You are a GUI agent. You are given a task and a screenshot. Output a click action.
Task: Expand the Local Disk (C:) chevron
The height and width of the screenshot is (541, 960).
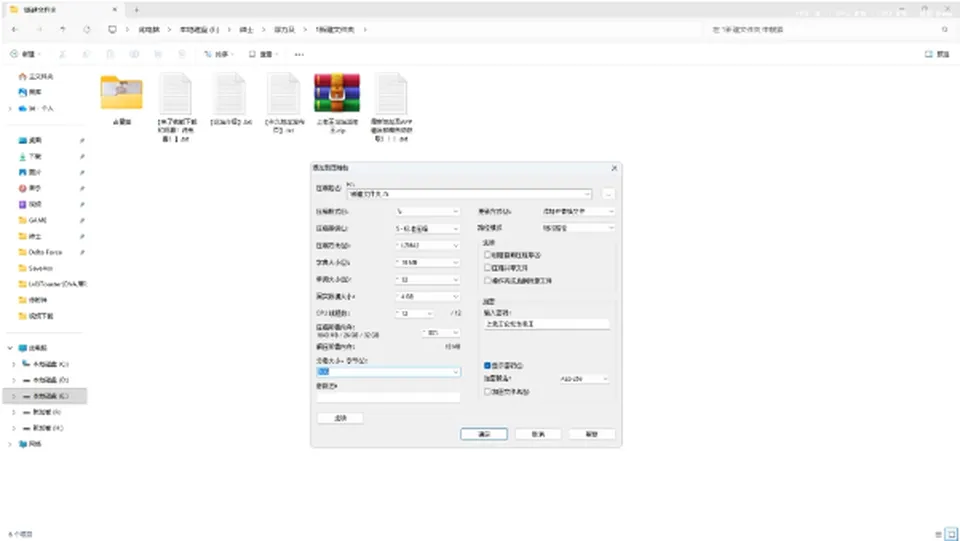(x=13, y=364)
